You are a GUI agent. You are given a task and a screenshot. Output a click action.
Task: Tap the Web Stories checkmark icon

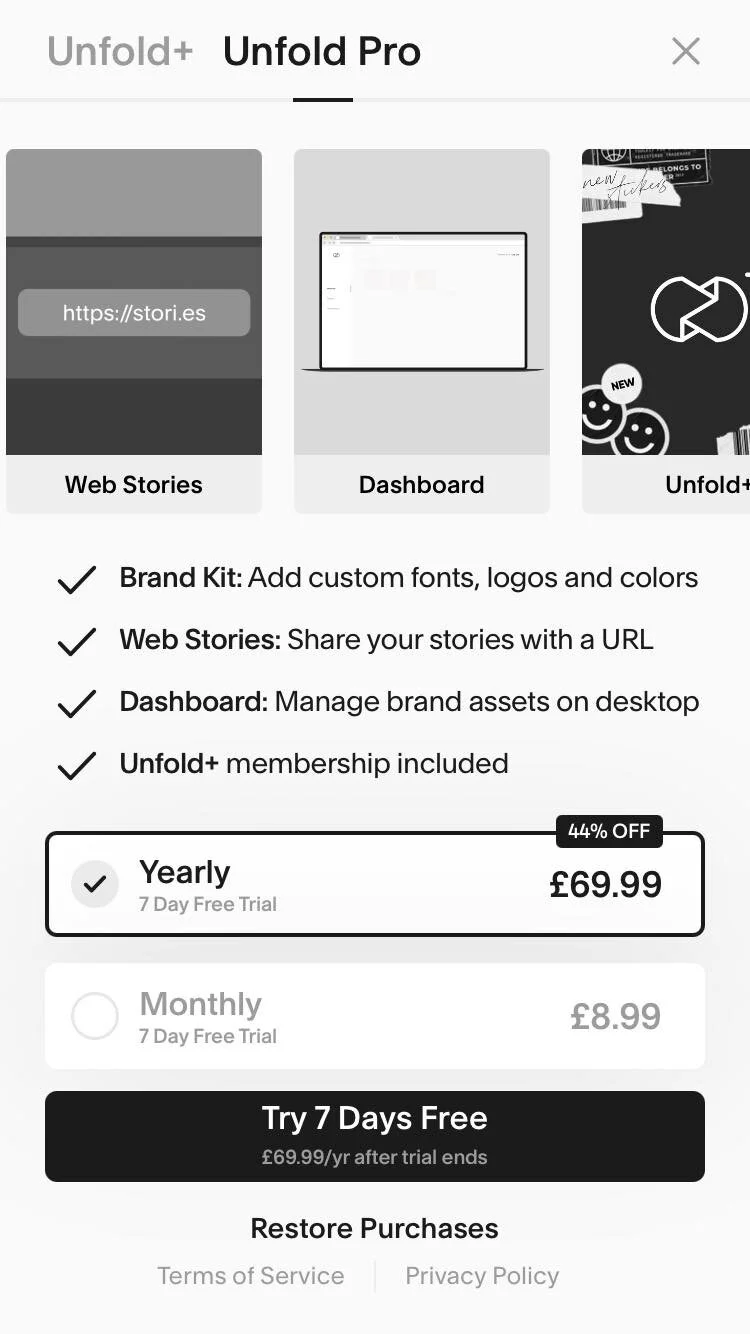pyautogui.click(x=77, y=641)
